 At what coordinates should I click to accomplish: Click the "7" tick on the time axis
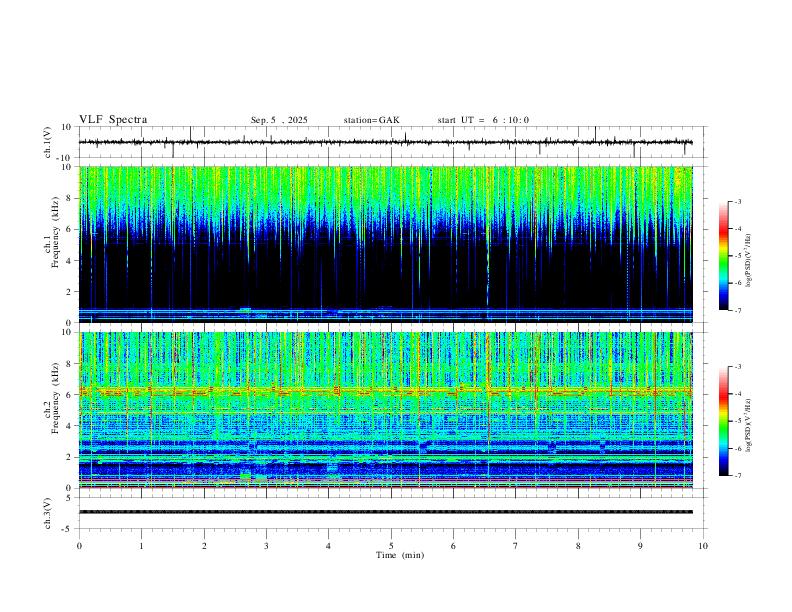516,546
